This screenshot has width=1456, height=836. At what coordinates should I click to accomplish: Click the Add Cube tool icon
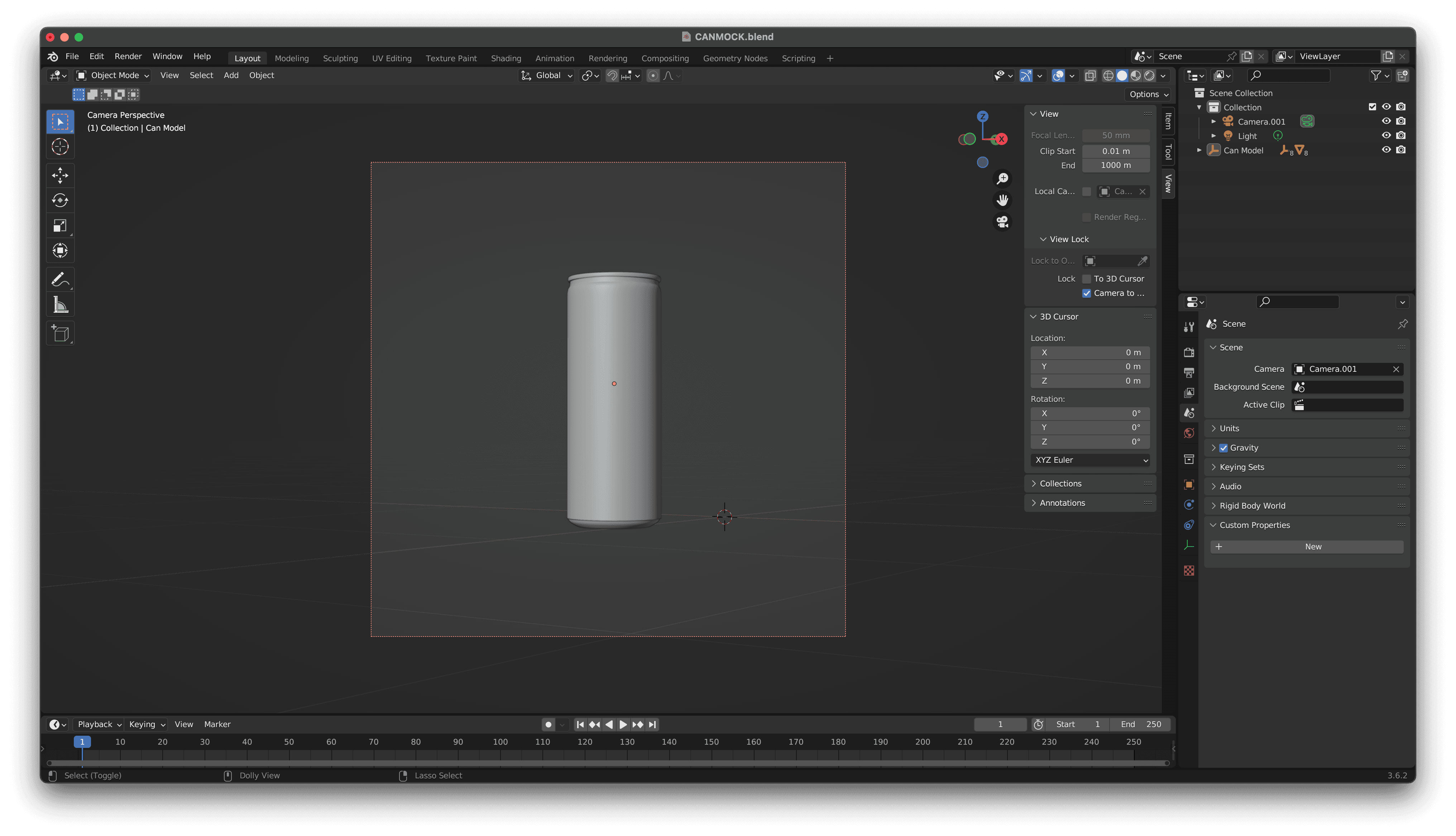(x=60, y=333)
